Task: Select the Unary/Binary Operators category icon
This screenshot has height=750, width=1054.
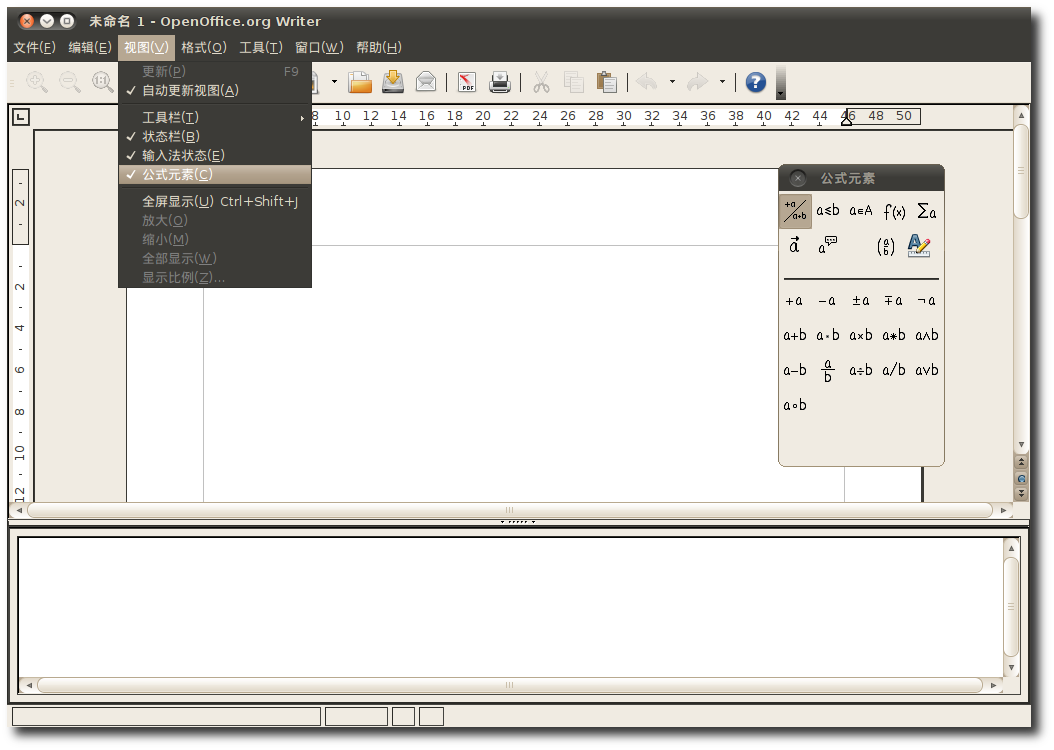Action: [795, 211]
